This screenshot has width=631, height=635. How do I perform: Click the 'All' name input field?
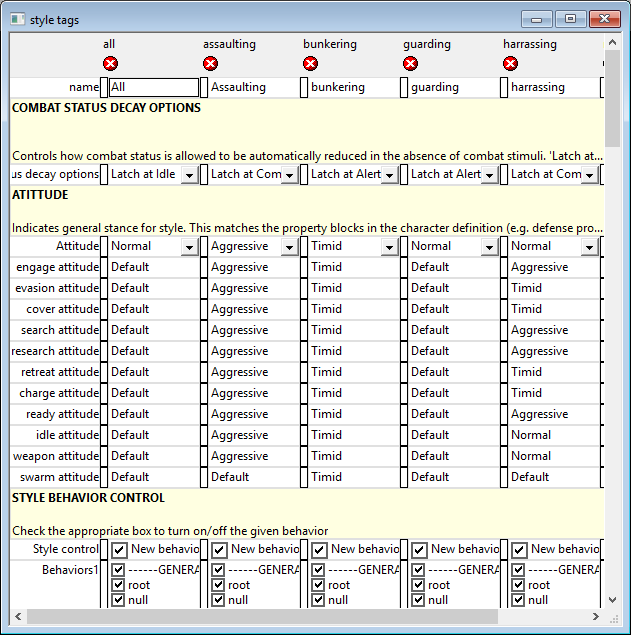coord(154,87)
